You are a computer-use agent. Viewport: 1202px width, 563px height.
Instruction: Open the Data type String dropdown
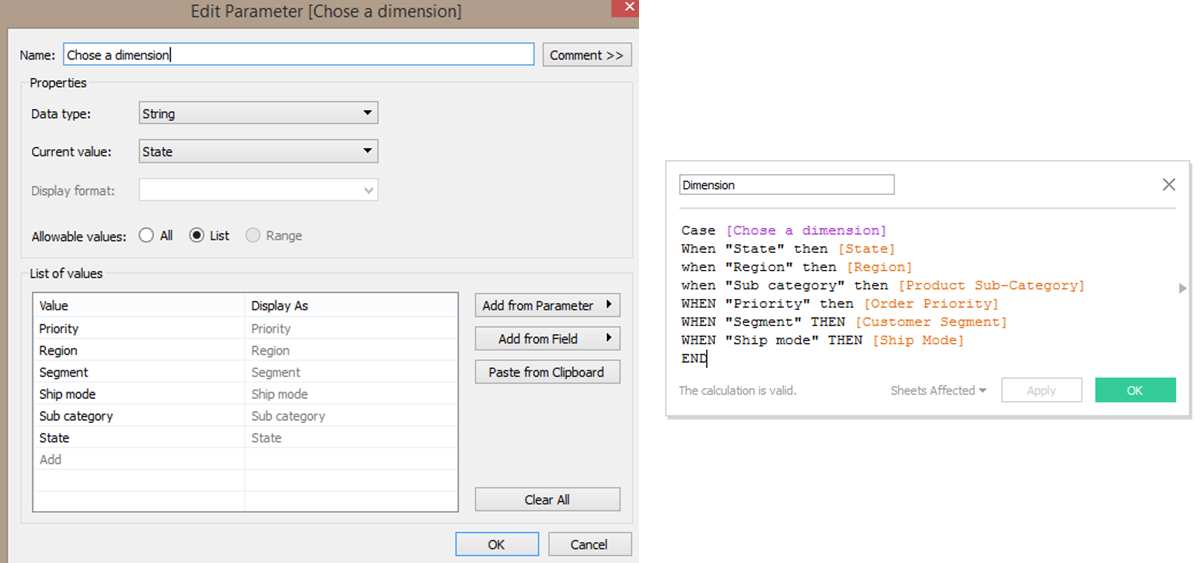coord(258,114)
